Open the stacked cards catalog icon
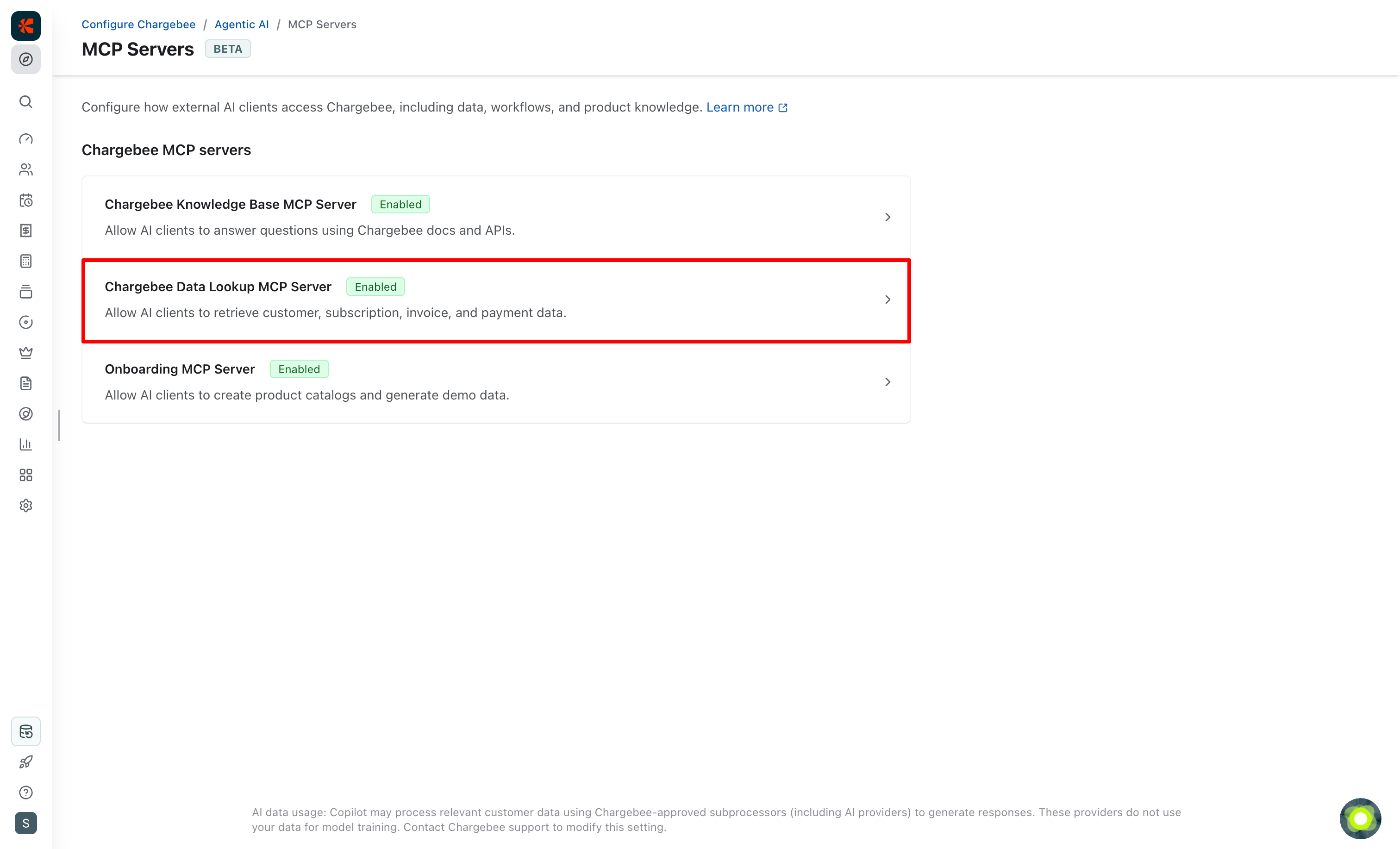This screenshot has width=1400, height=849. point(25,292)
